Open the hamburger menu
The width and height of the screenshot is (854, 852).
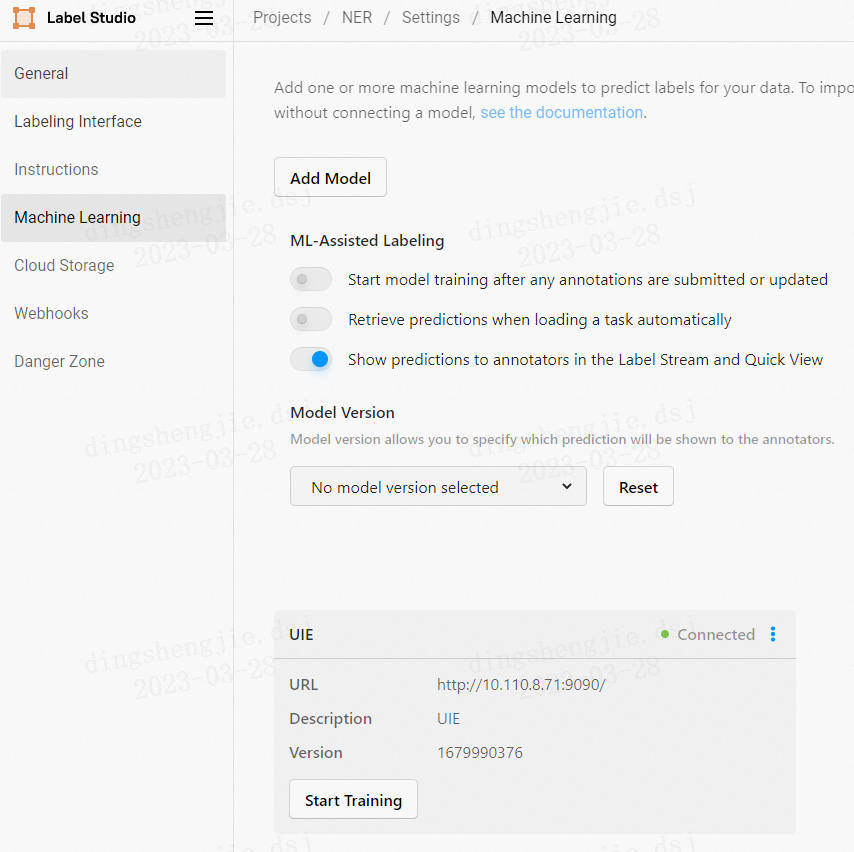tap(204, 18)
